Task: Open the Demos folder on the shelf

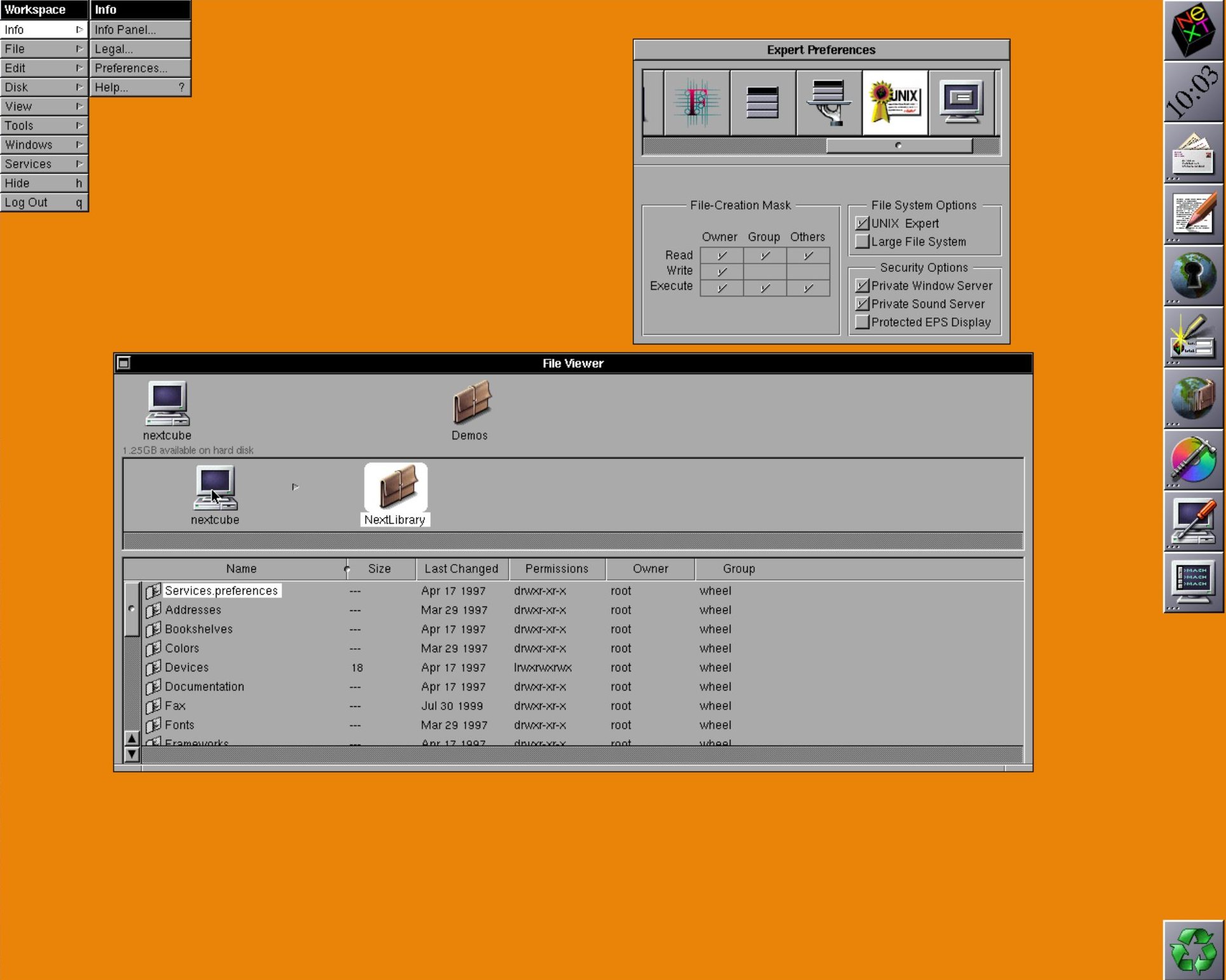Action: click(470, 403)
